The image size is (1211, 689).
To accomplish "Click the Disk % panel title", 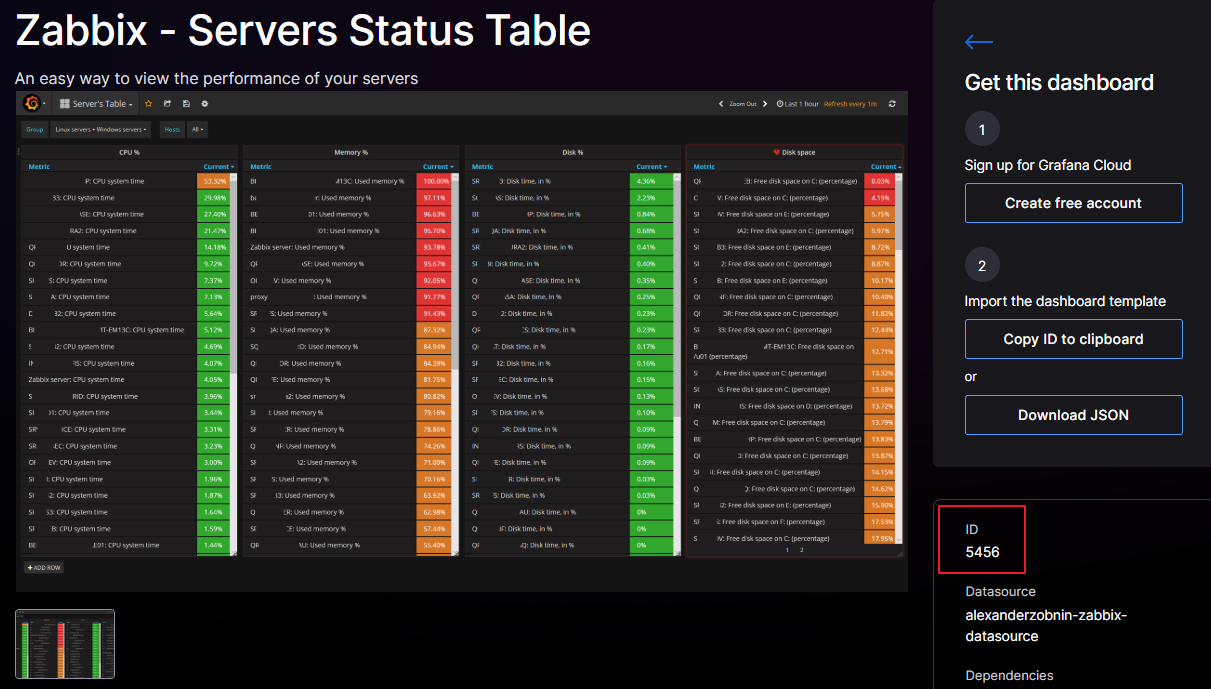I will 573,152.
